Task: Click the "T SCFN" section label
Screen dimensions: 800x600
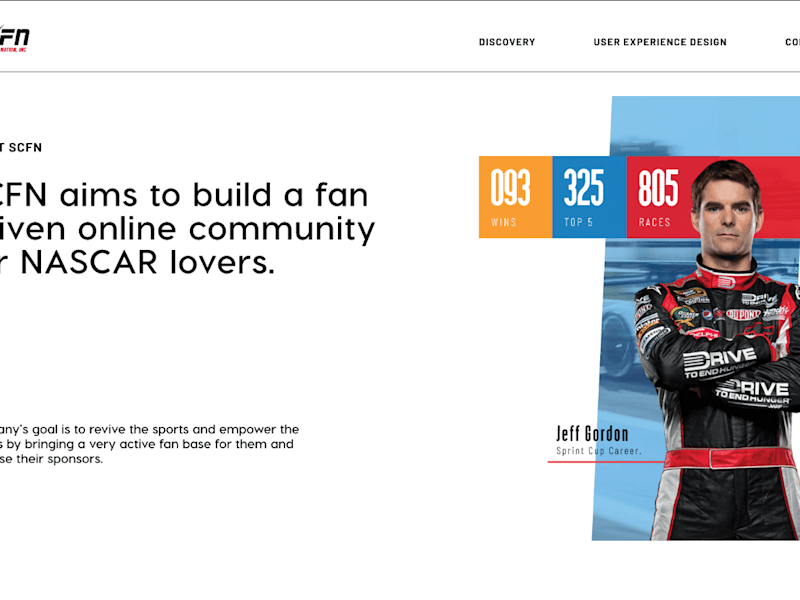Action: point(21,148)
